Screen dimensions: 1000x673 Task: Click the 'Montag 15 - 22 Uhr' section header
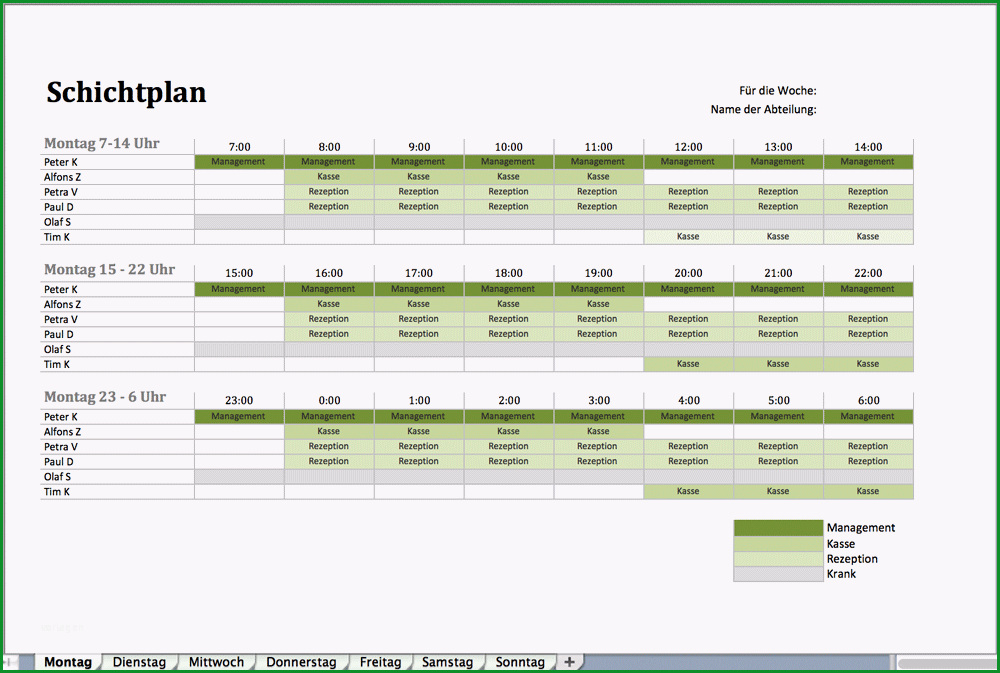[x=109, y=270]
